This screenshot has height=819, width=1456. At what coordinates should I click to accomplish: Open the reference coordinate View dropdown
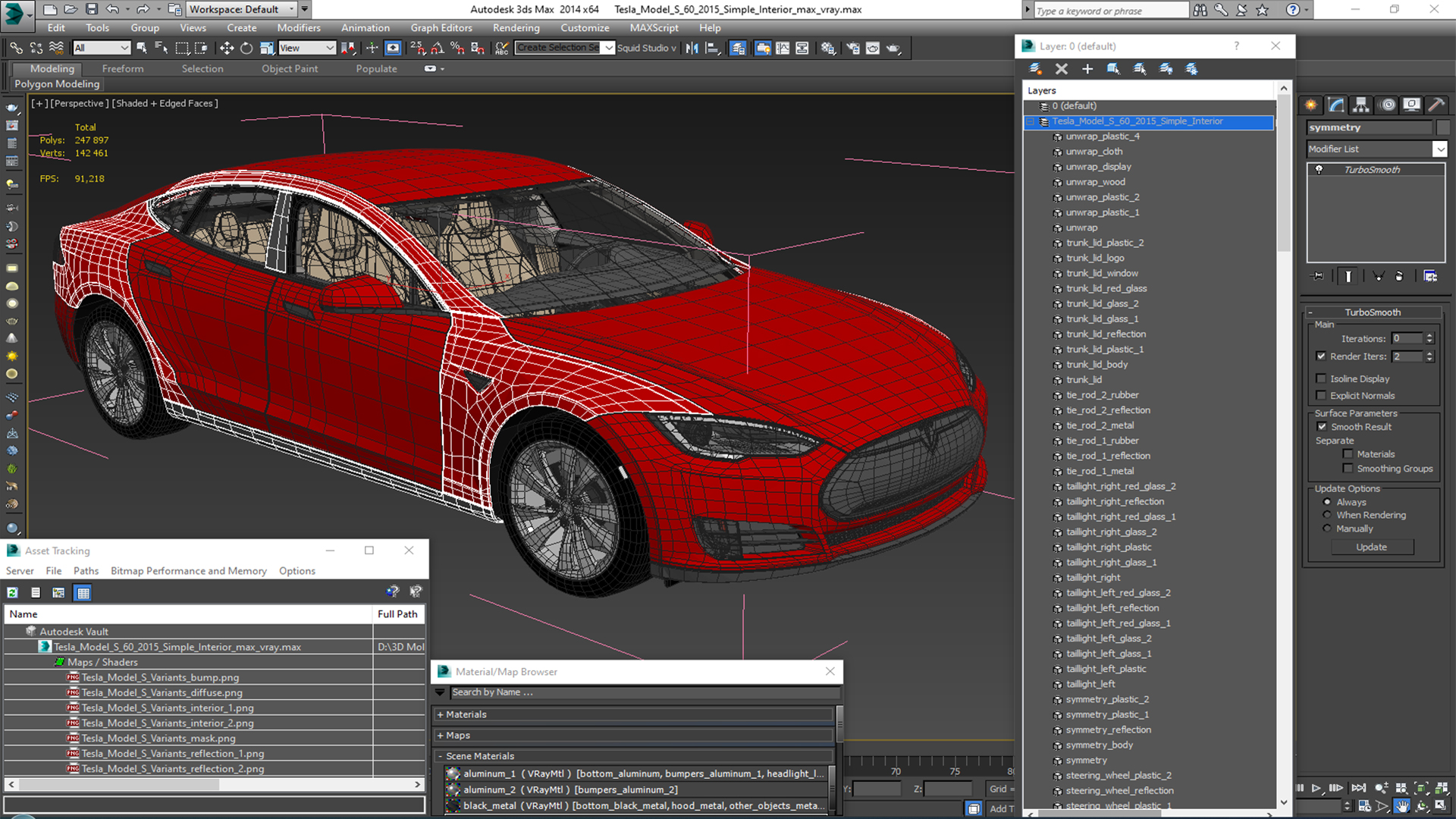pyautogui.click(x=307, y=48)
